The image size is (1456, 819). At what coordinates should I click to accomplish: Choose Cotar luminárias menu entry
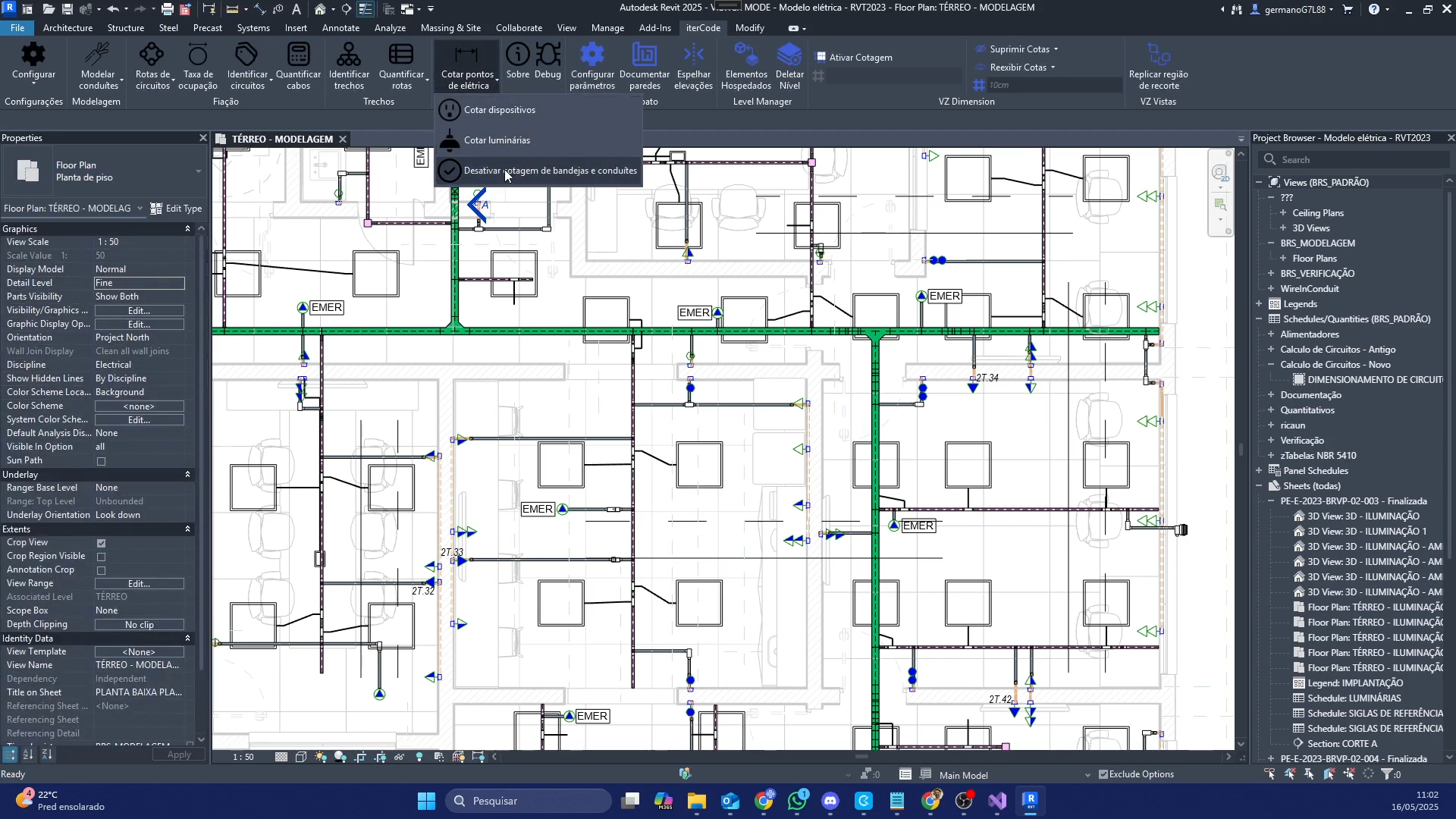497,140
